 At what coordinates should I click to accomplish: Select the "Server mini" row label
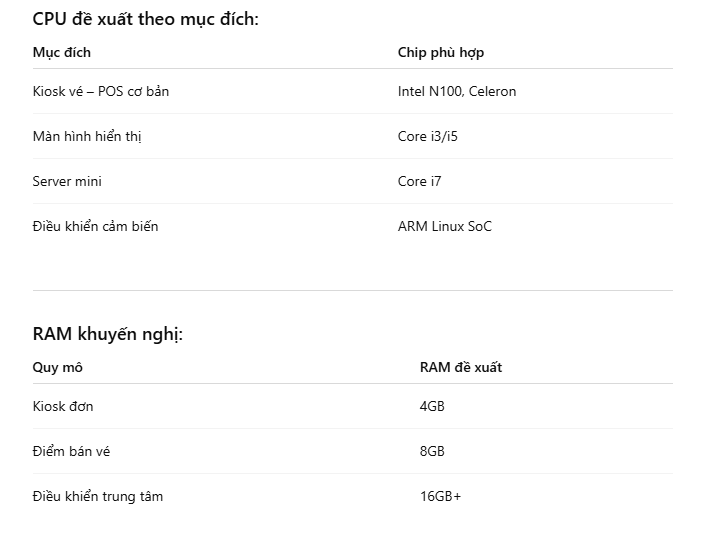[67, 181]
